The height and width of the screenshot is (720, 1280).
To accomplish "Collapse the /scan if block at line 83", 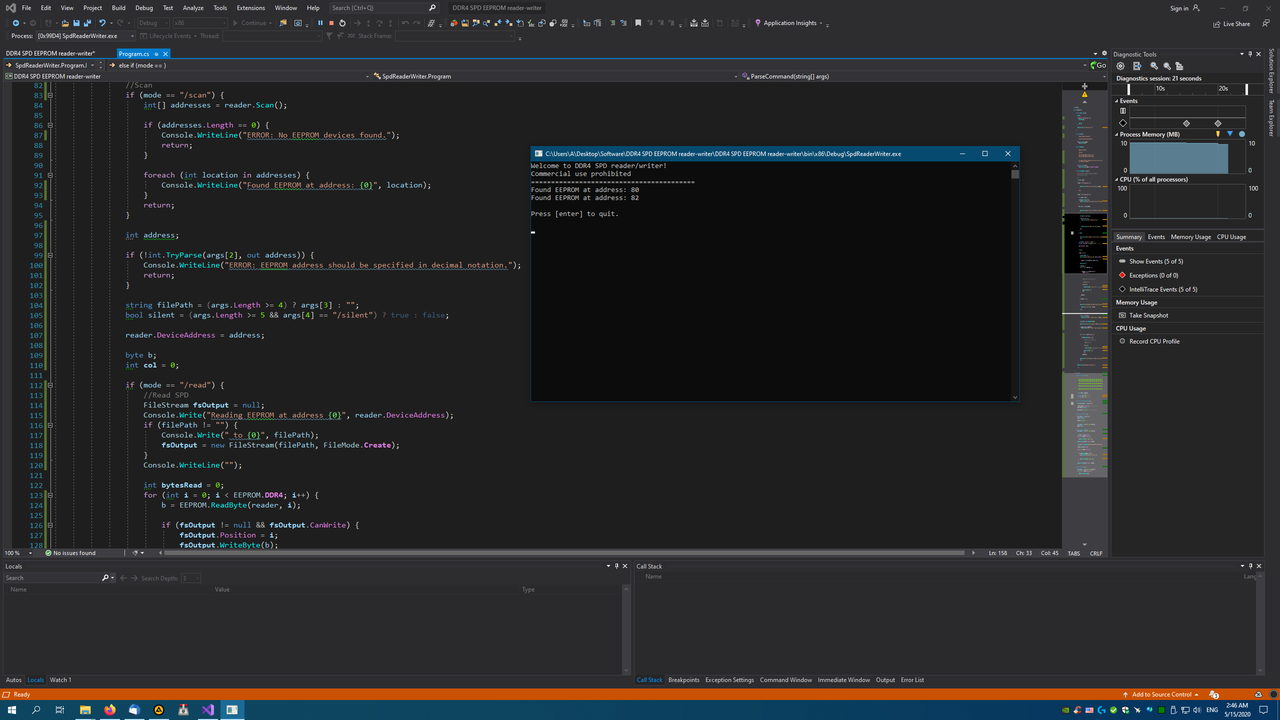I will [50, 95].
